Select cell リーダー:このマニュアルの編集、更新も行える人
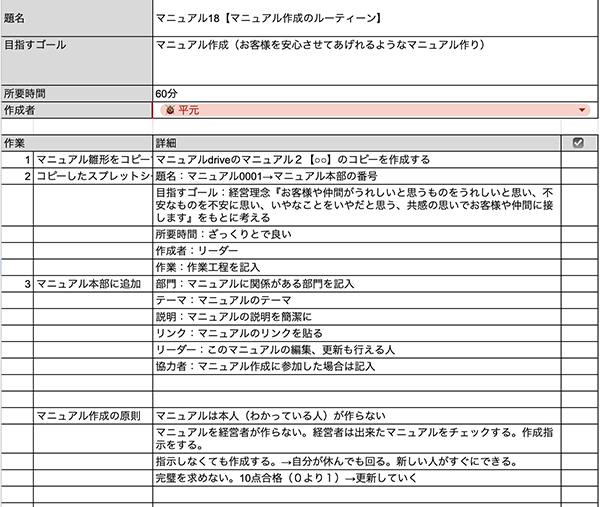This screenshot has width=600, height=507. pos(357,350)
